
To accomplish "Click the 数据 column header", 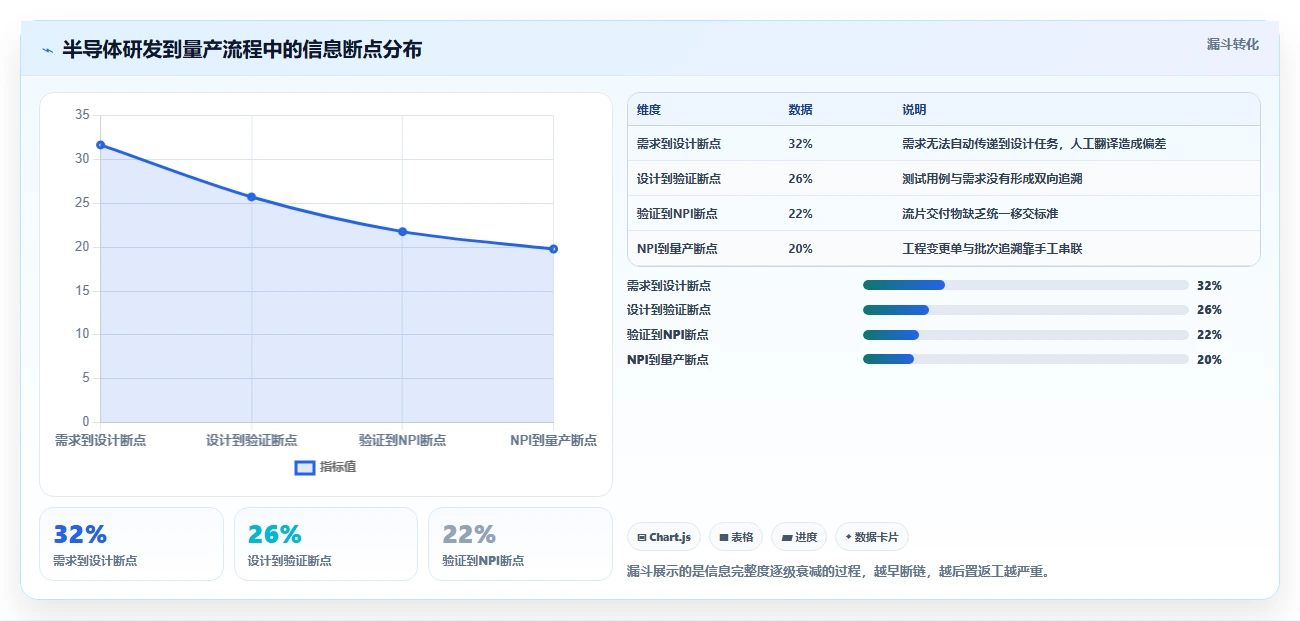I will 800,110.
